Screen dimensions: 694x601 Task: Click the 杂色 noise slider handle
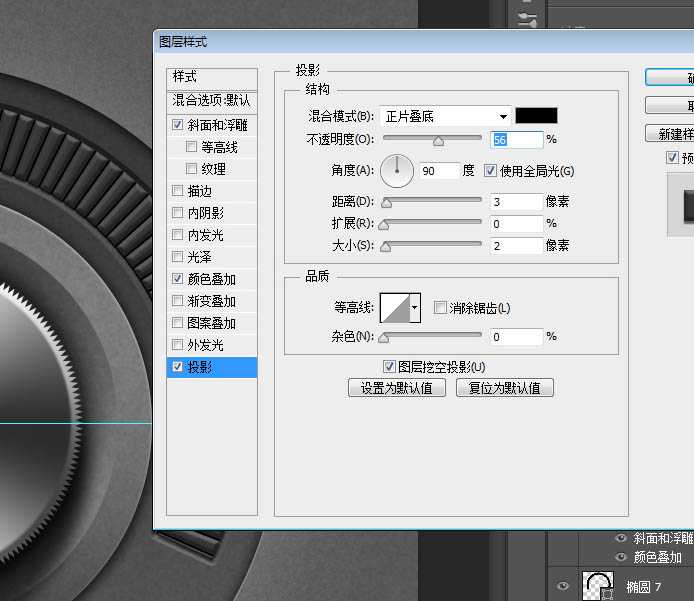point(384,338)
